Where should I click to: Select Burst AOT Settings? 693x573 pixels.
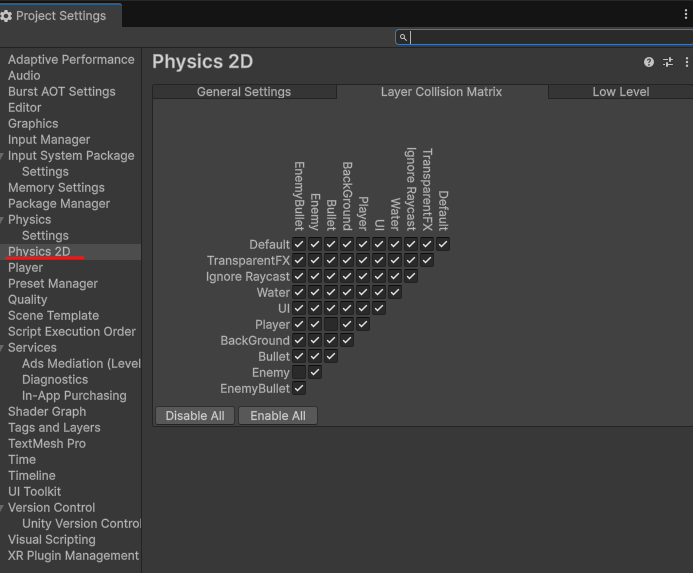[x=62, y=92]
